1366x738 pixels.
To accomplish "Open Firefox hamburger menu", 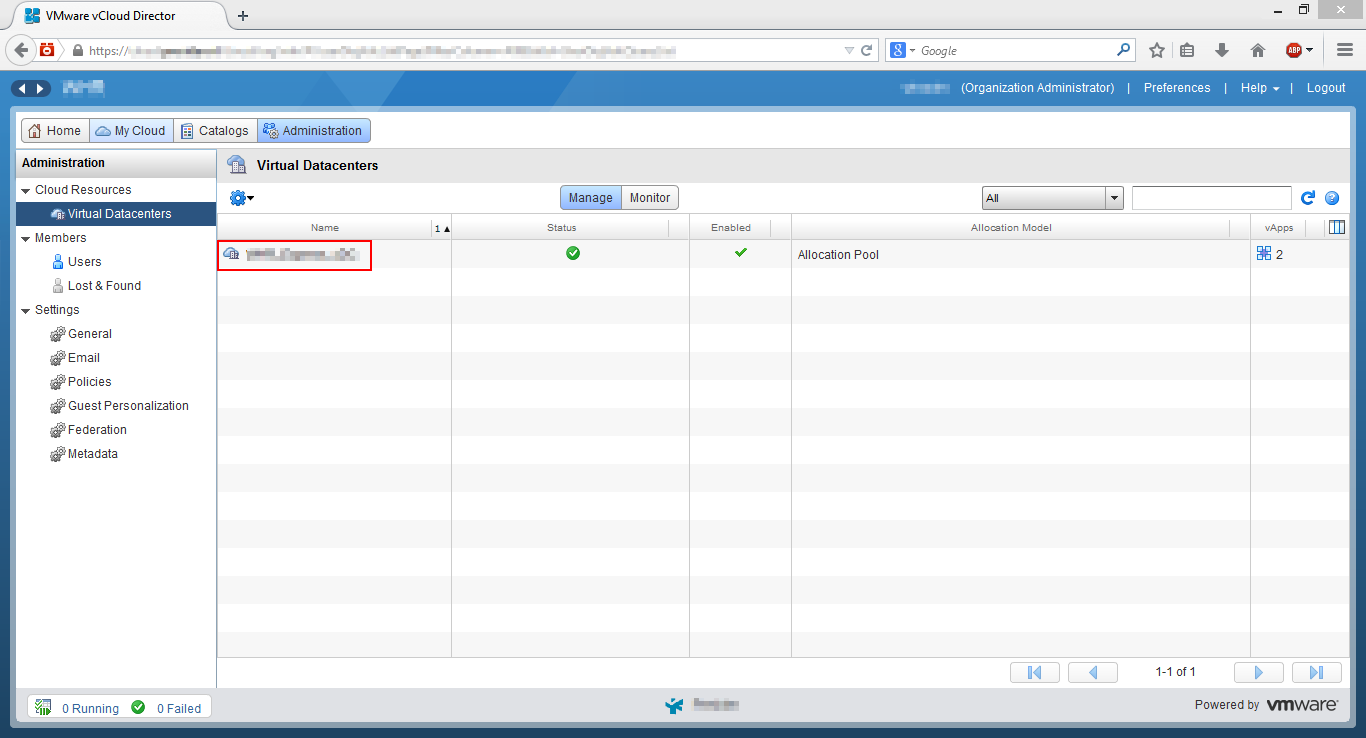I will tap(1345, 50).
